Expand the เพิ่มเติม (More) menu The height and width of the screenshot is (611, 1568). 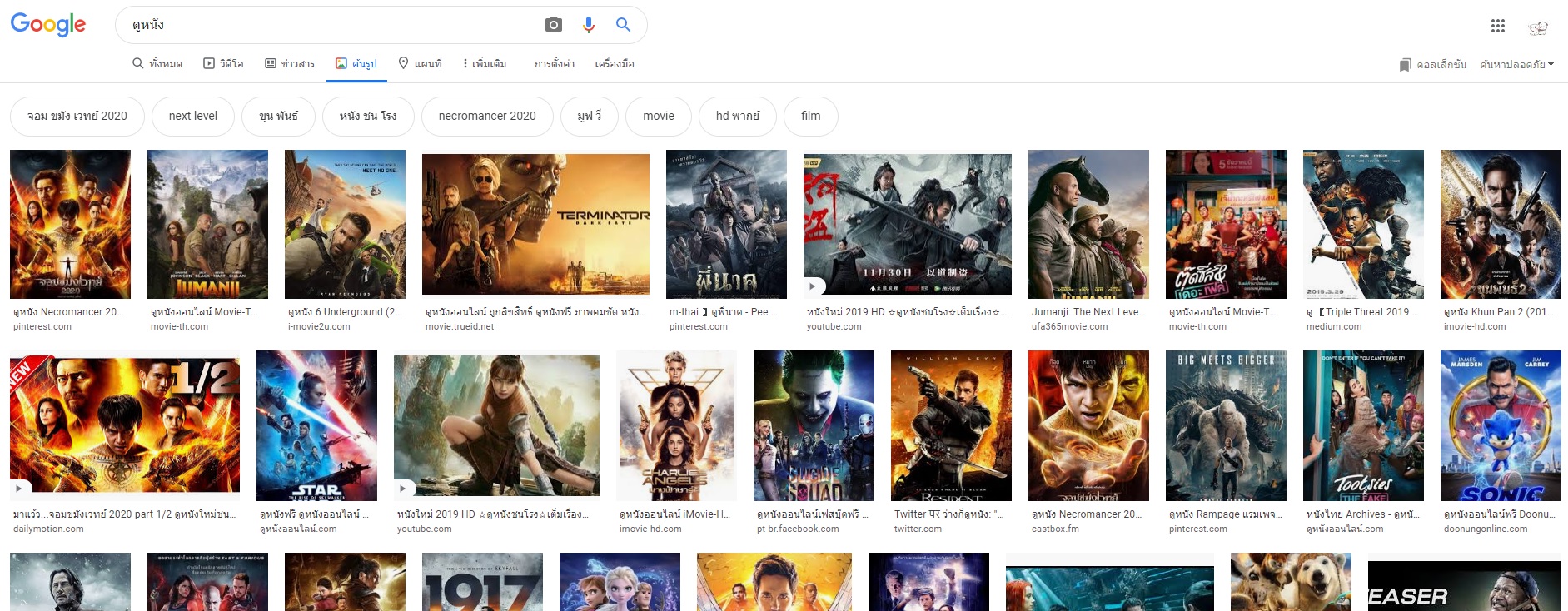click(485, 63)
